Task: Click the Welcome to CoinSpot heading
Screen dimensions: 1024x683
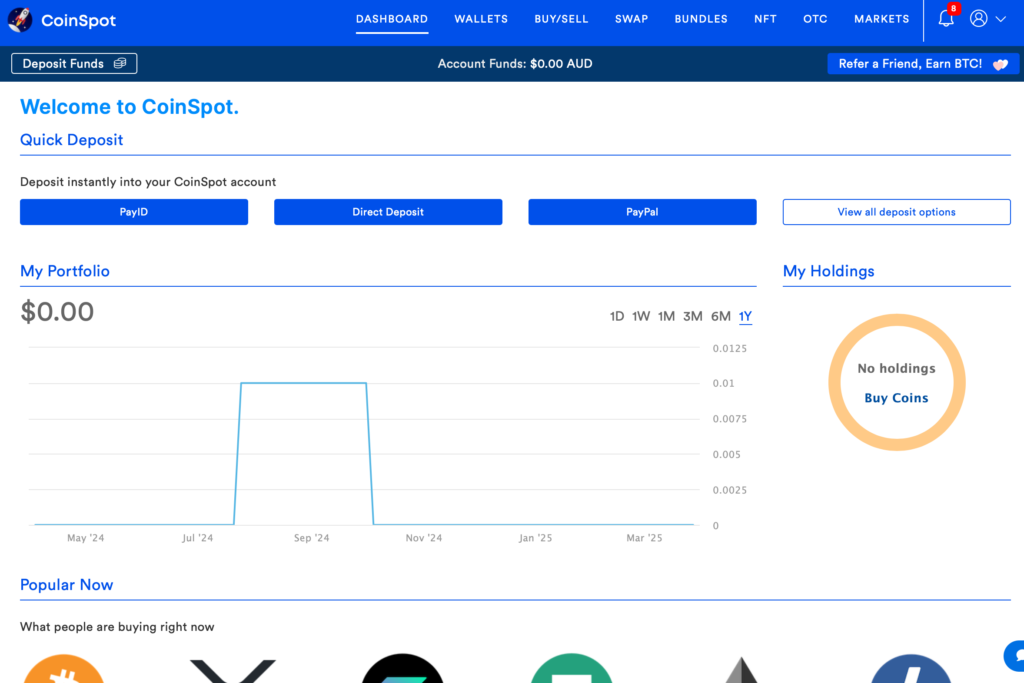Action: 129,106
